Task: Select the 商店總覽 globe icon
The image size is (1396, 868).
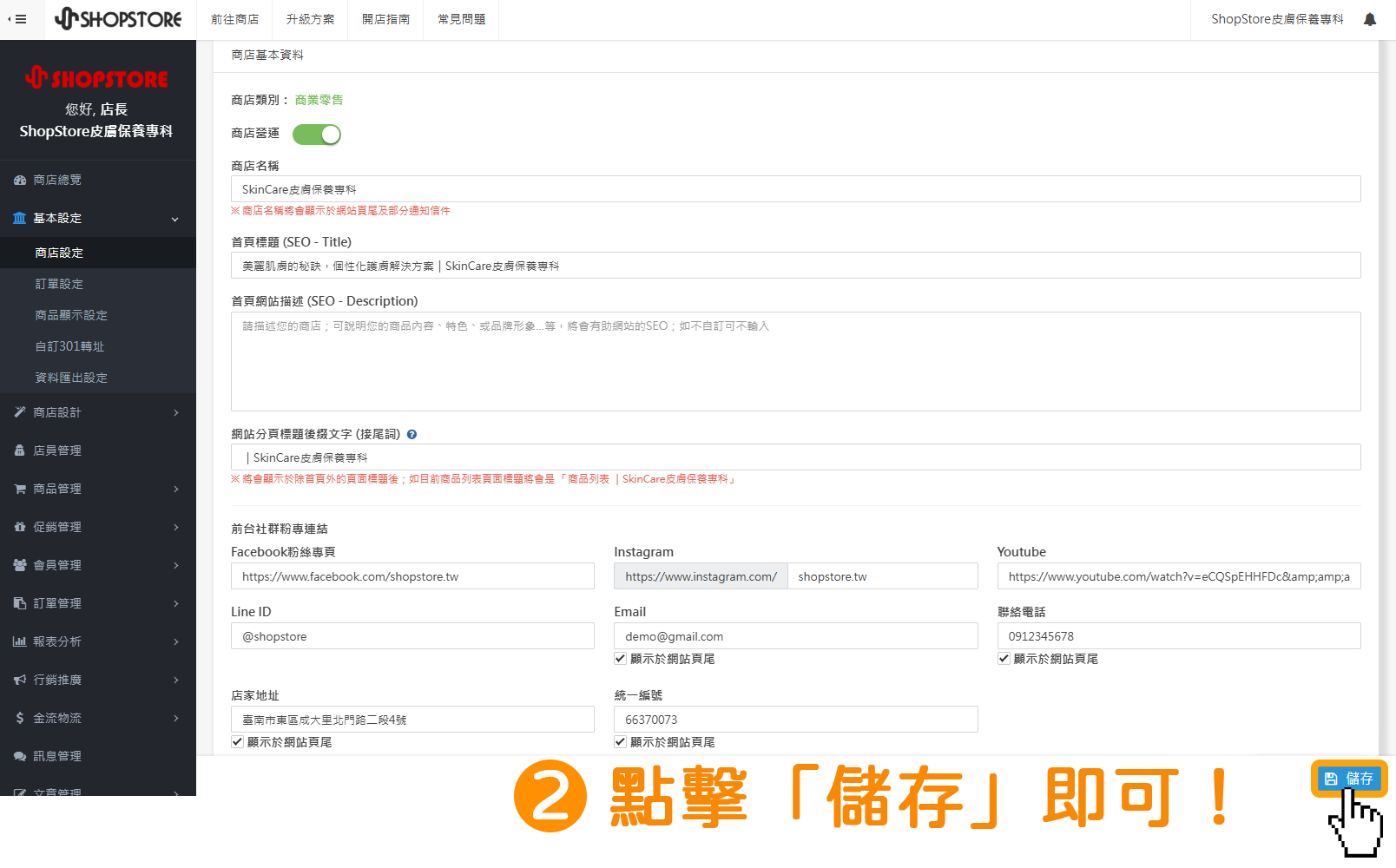Action: pyautogui.click(x=20, y=180)
